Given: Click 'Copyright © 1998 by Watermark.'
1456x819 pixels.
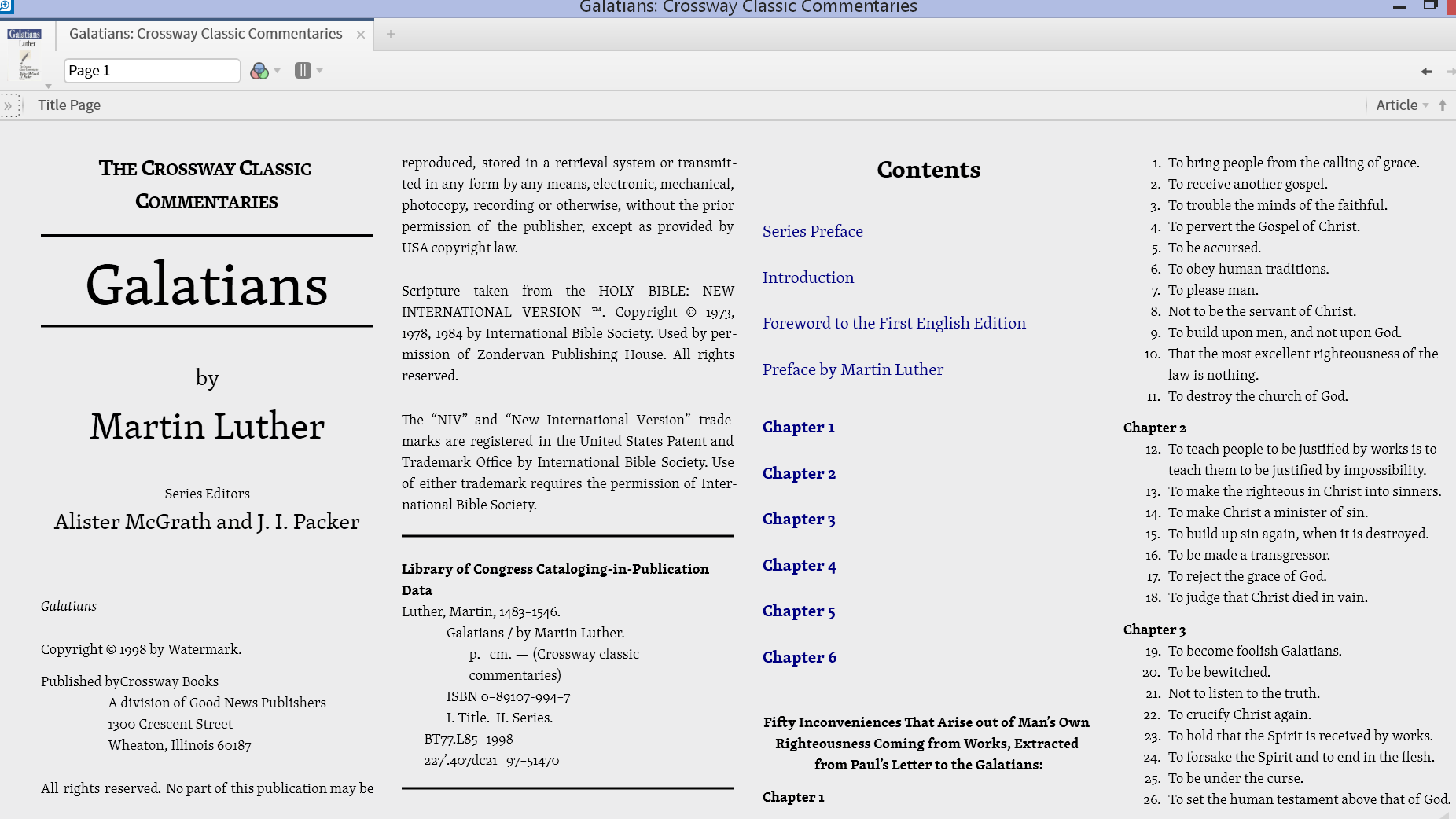Looking at the screenshot, I should 141,649.
